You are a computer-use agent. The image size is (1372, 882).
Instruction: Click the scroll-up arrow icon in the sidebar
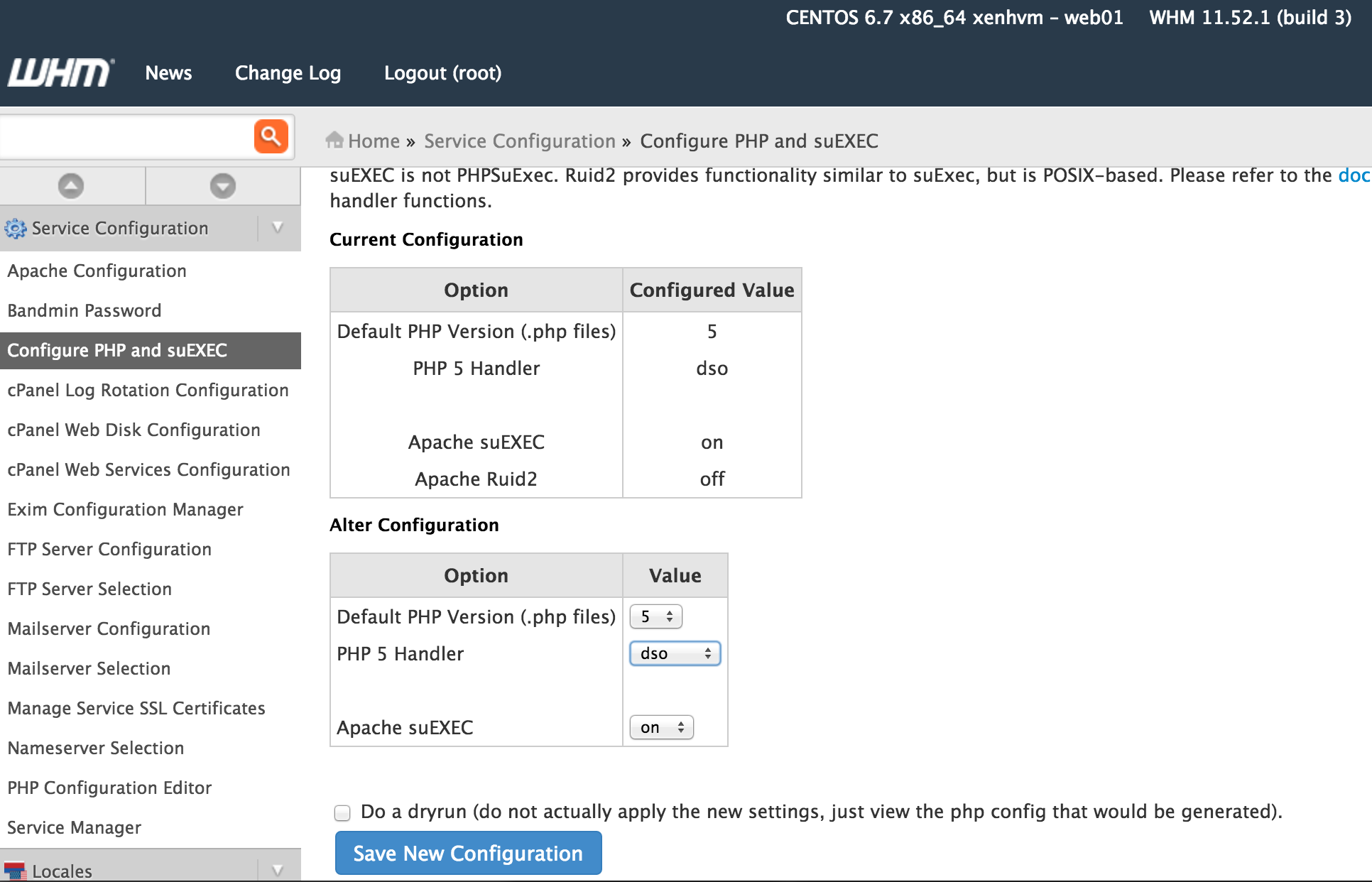(x=71, y=186)
